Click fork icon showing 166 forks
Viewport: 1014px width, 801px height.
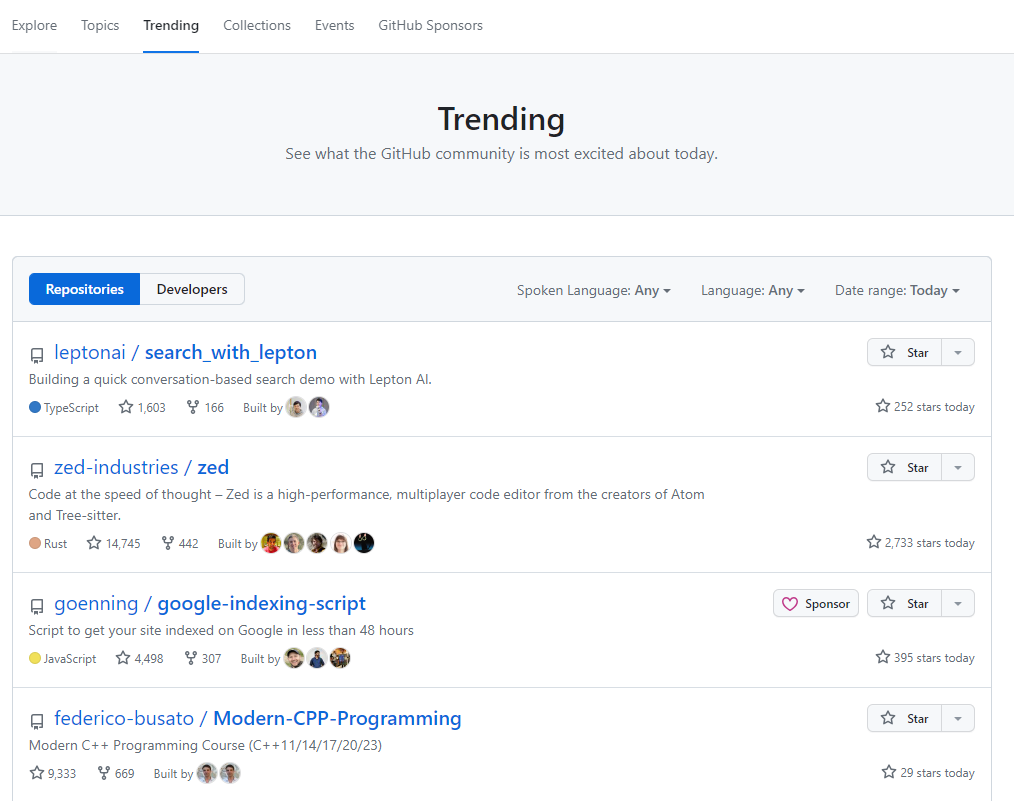193,407
